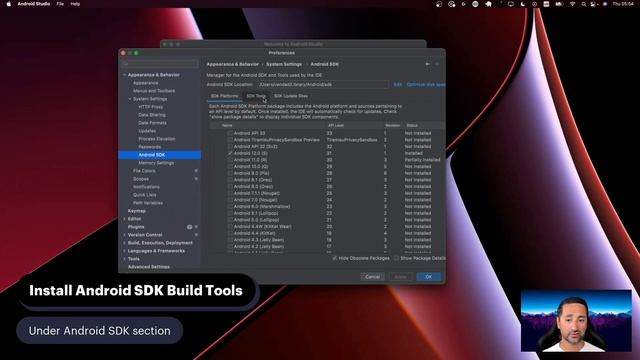Select Menus and Toolbars in settings tree
The height and width of the screenshot is (360, 640).
[154, 91]
